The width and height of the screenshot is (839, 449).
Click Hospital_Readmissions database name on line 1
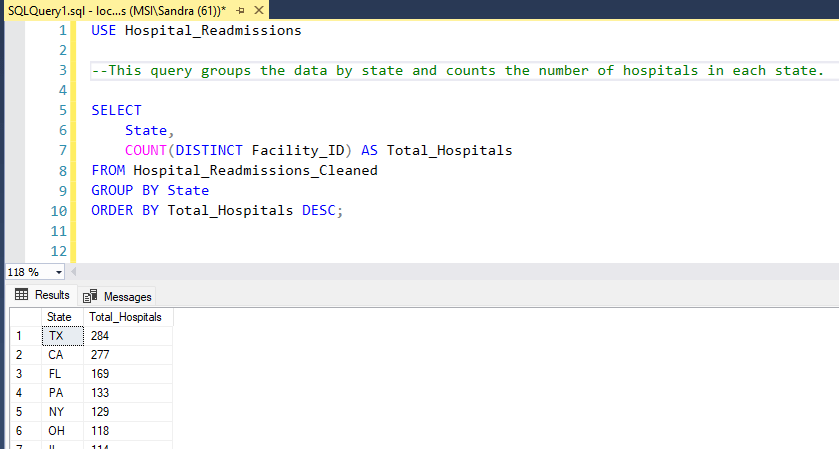(213, 31)
